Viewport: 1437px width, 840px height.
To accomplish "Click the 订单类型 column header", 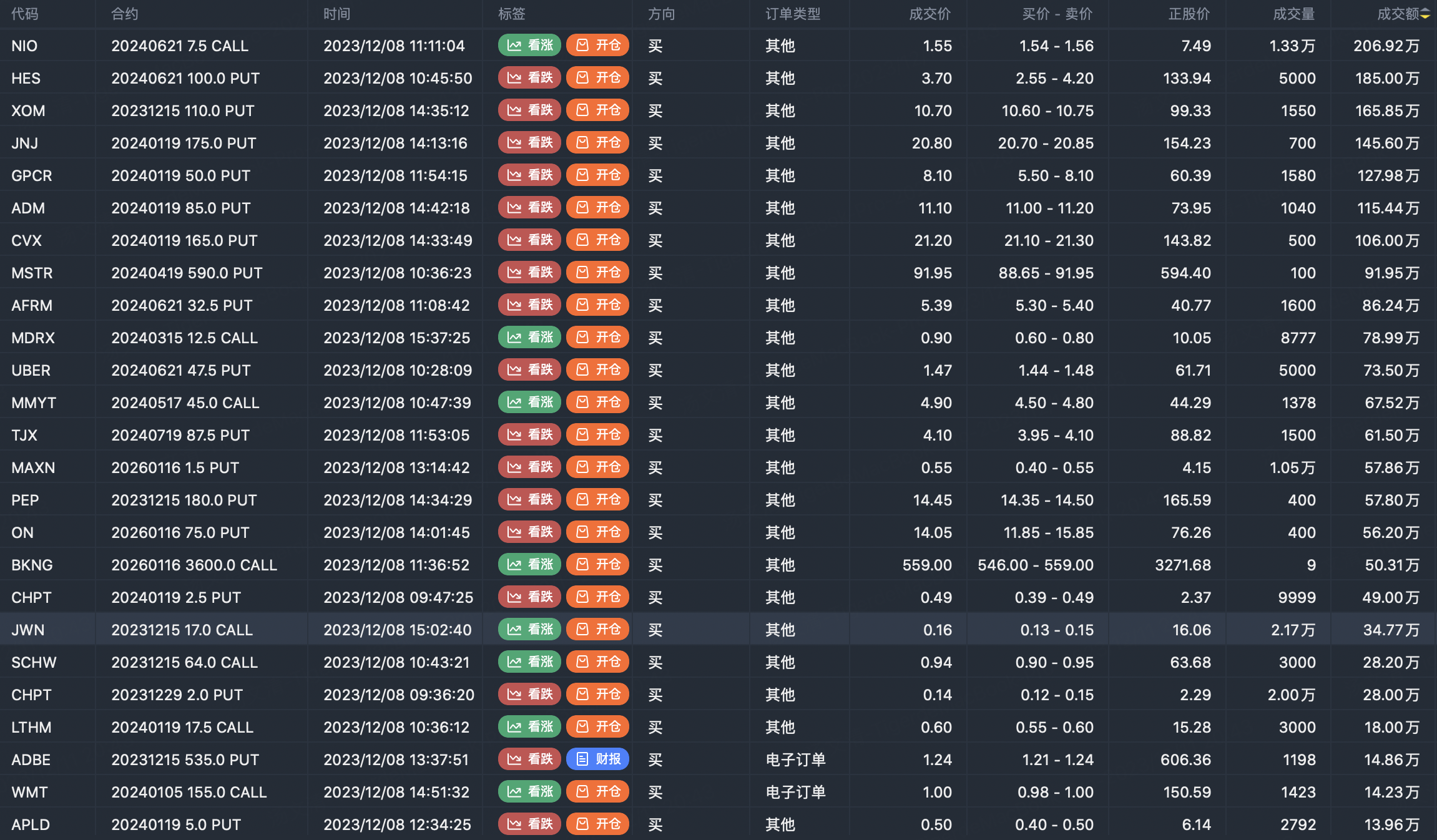I will pos(793,14).
